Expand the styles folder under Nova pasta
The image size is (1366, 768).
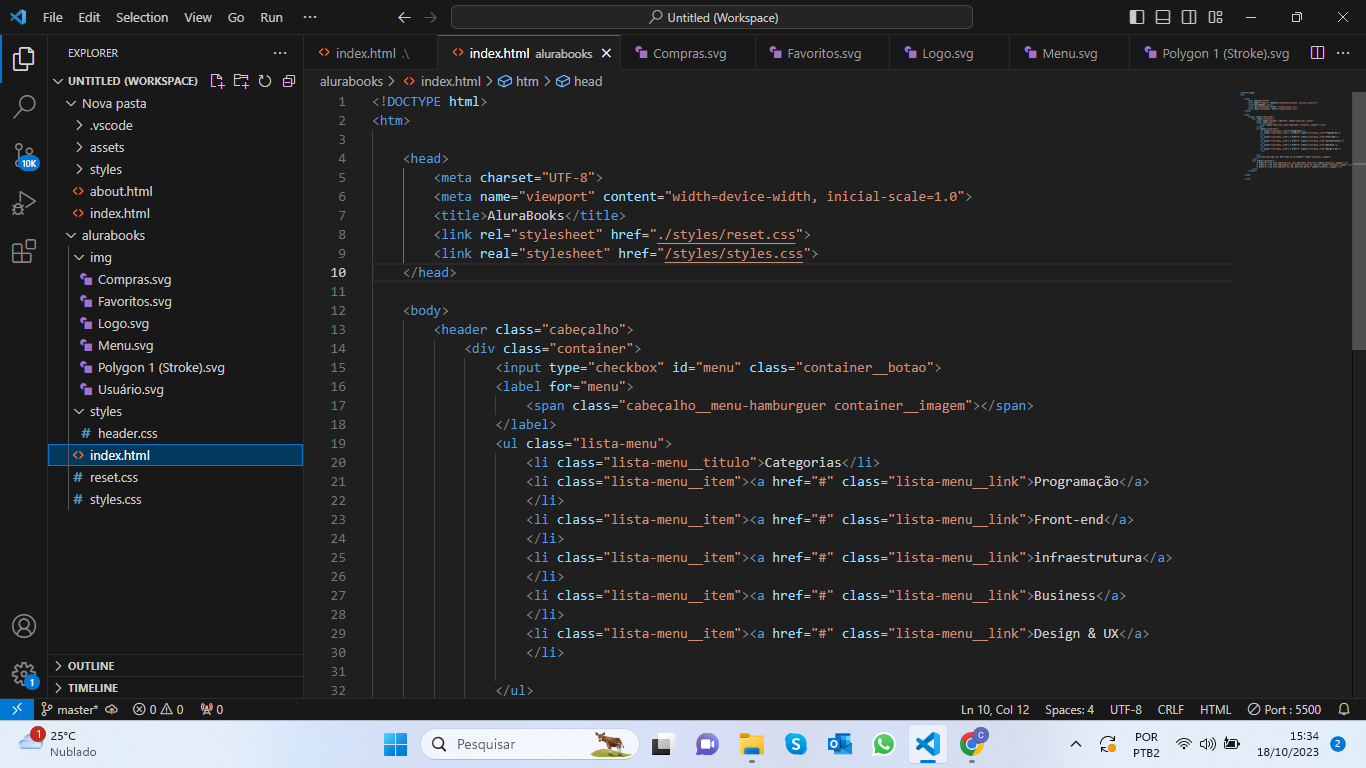tap(105, 169)
